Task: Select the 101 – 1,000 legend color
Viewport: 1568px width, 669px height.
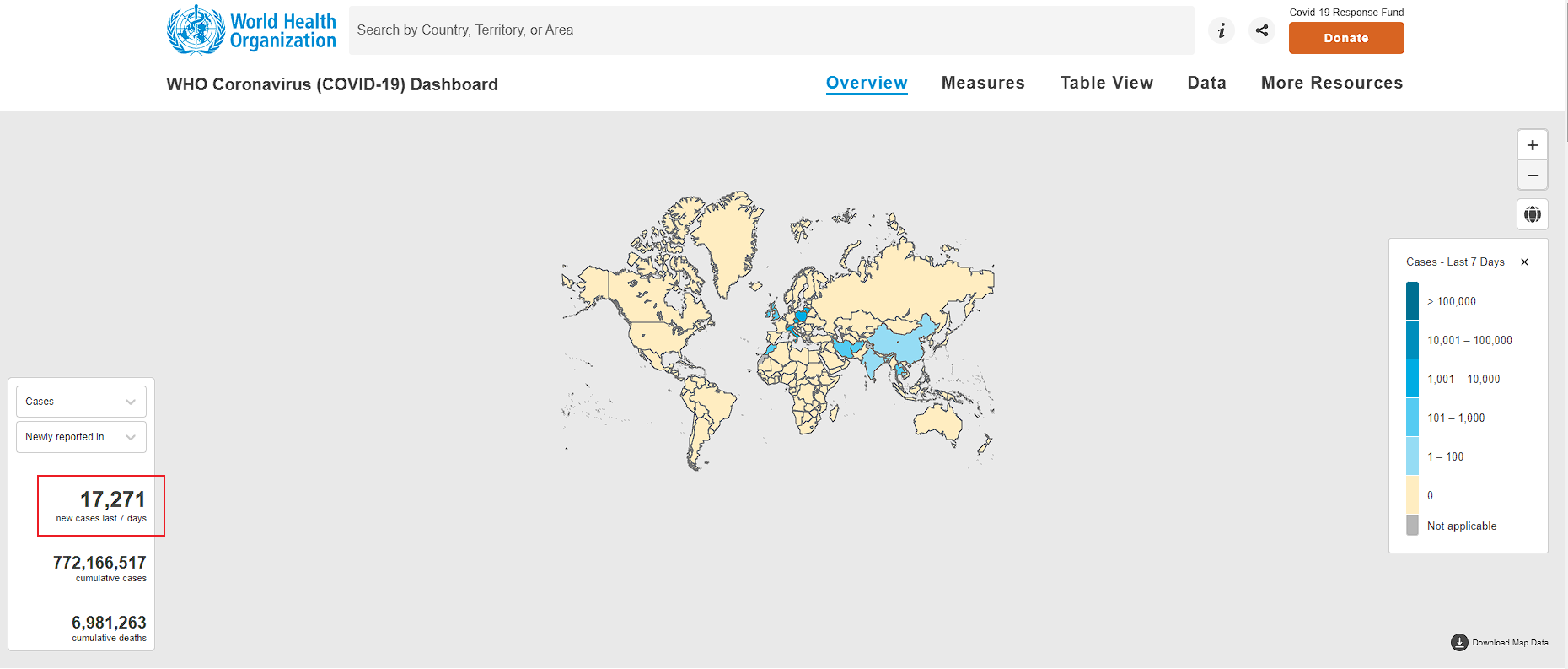Action: (x=1412, y=418)
